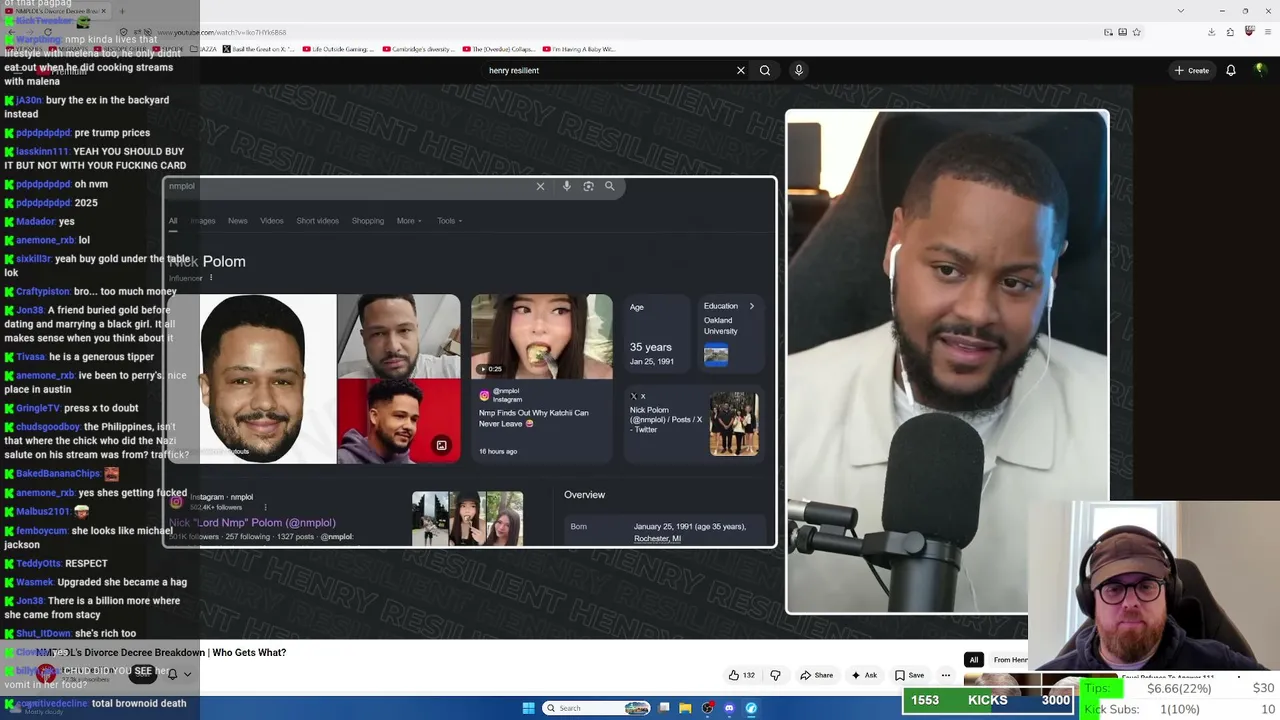This screenshot has width=1280, height=720.
Task: Open the three-dot menu beside 'Influencer'
Action: pyautogui.click(x=211, y=278)
